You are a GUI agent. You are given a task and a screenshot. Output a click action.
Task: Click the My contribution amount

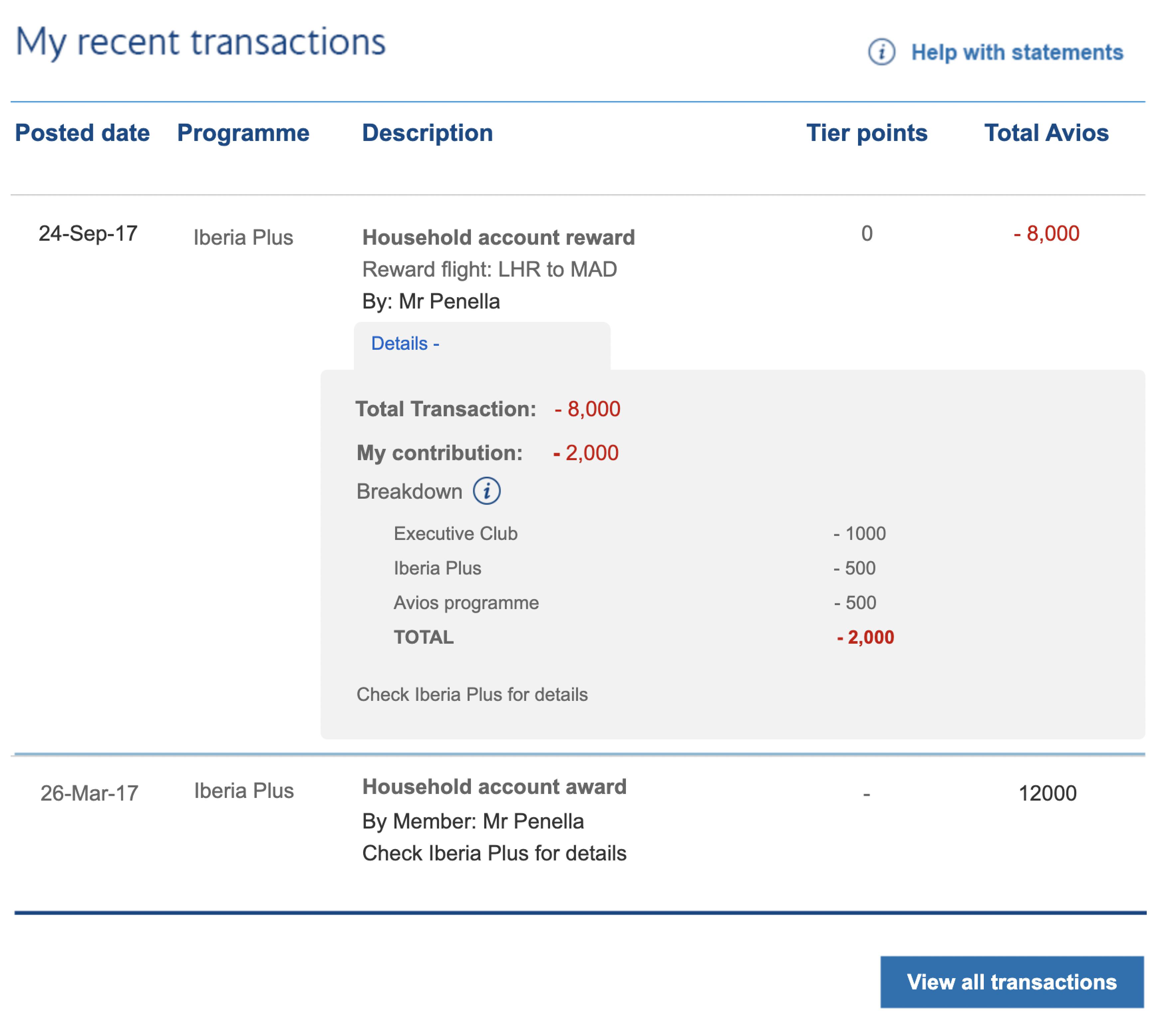(x=586, y=453)
